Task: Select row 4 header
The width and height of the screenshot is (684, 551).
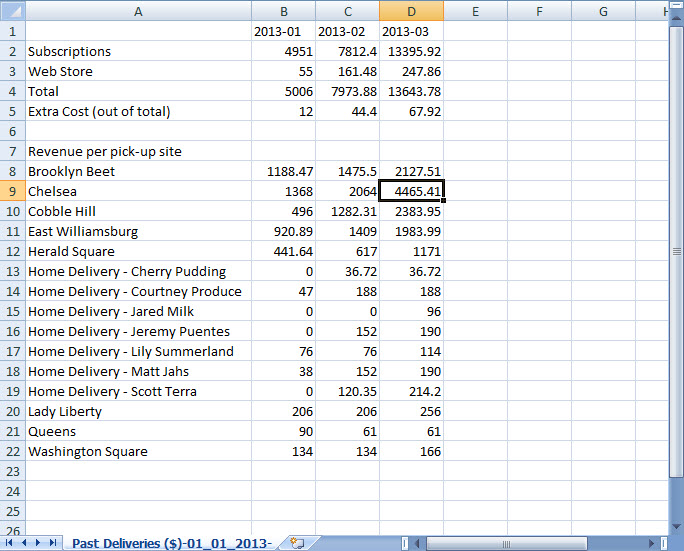Action: click(x=13, y=91)
